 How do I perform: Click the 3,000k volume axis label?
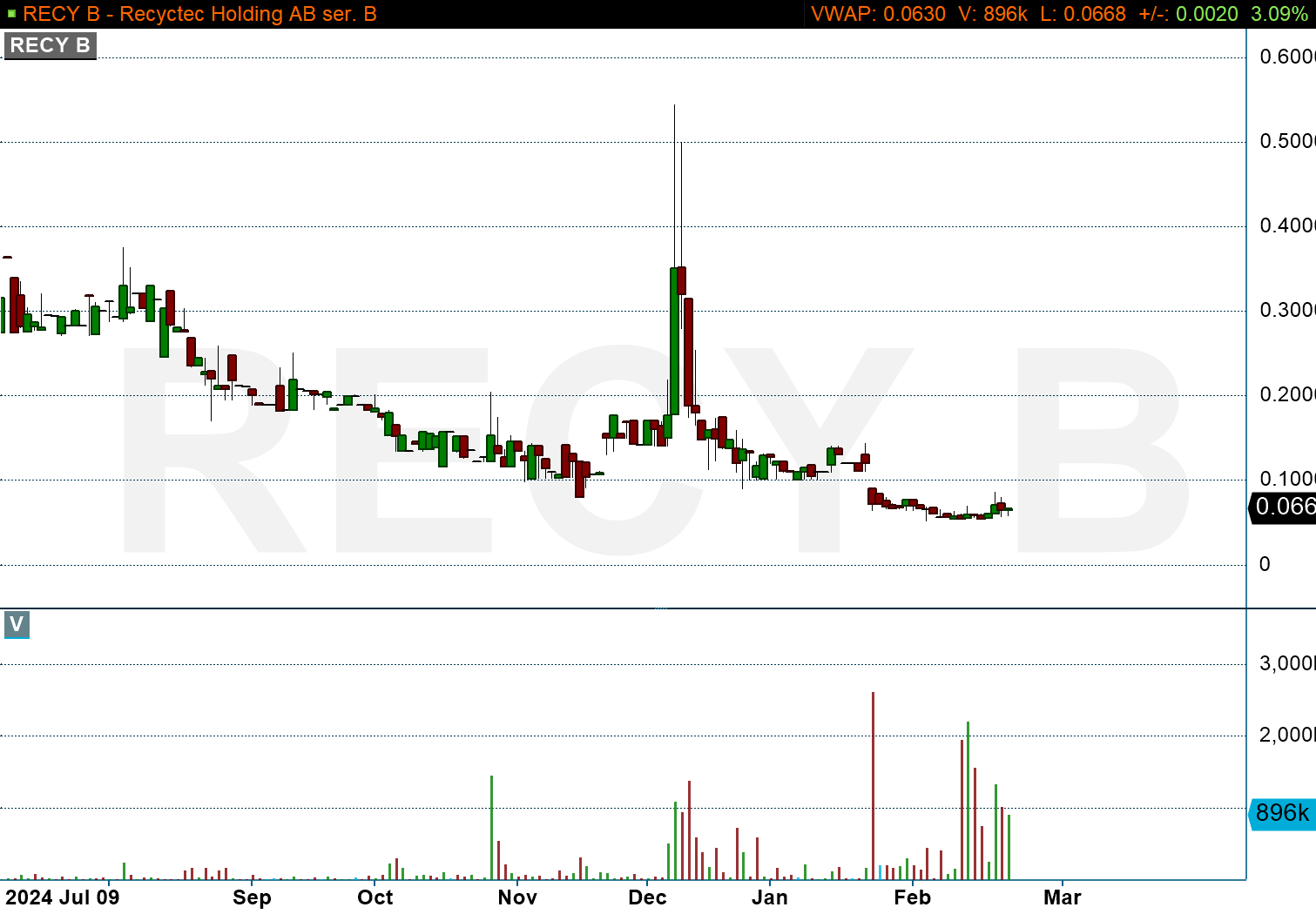[x=1287, y=663]
